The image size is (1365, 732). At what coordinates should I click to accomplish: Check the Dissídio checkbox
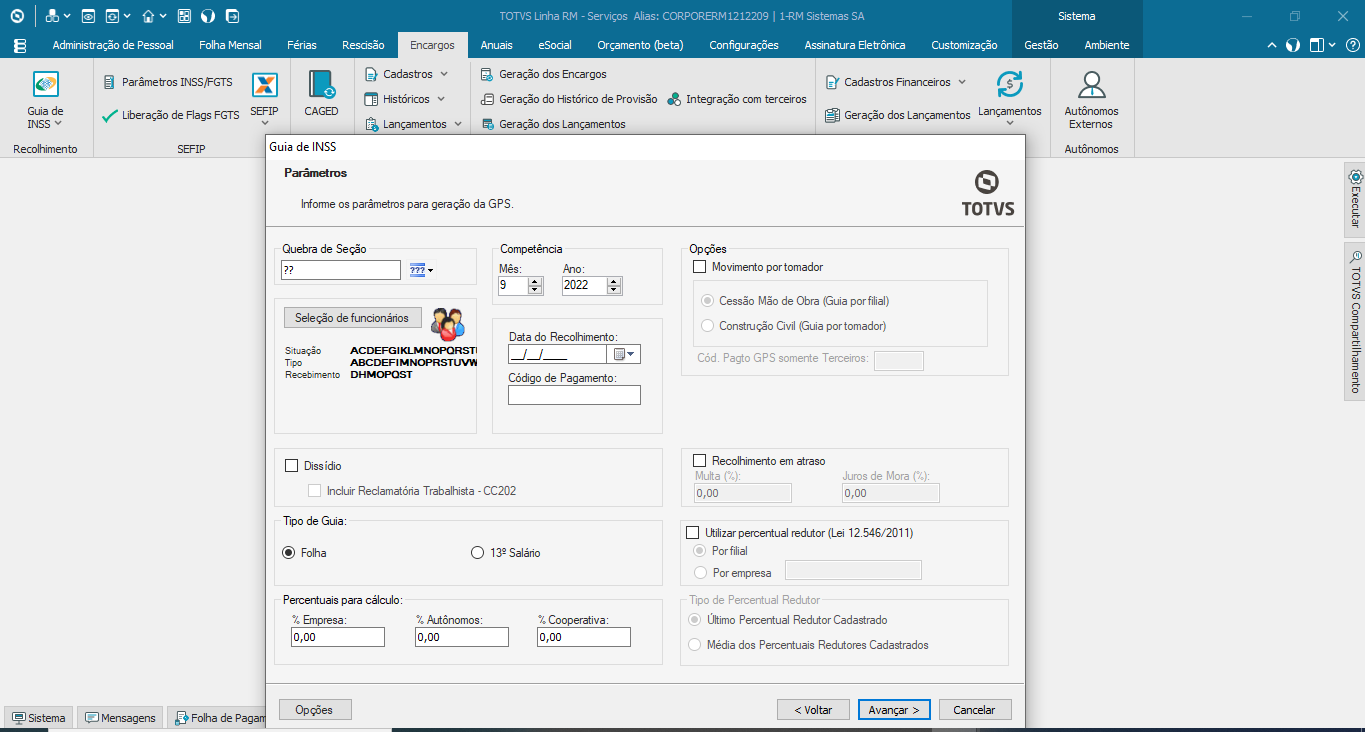click(x=292, y=465)
